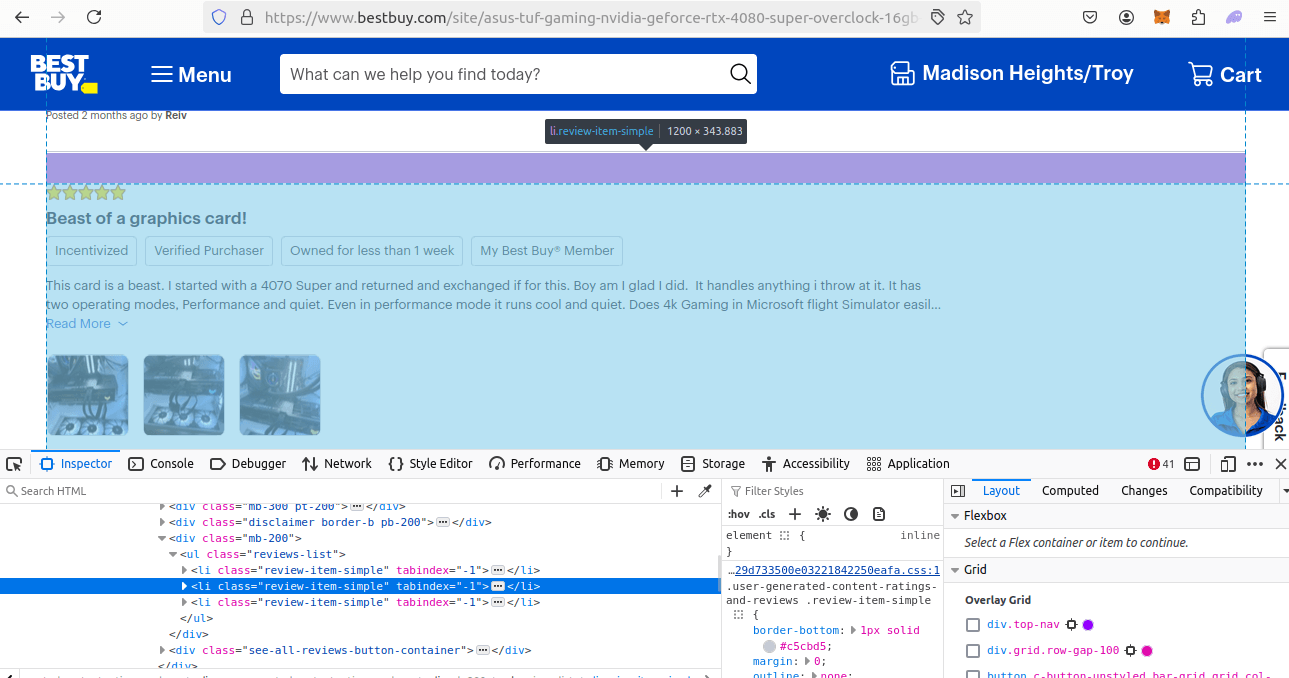Open the Firefox hamburger application menu
This screenshot has height=678, width=1289.
click(x=1270, y=17)
